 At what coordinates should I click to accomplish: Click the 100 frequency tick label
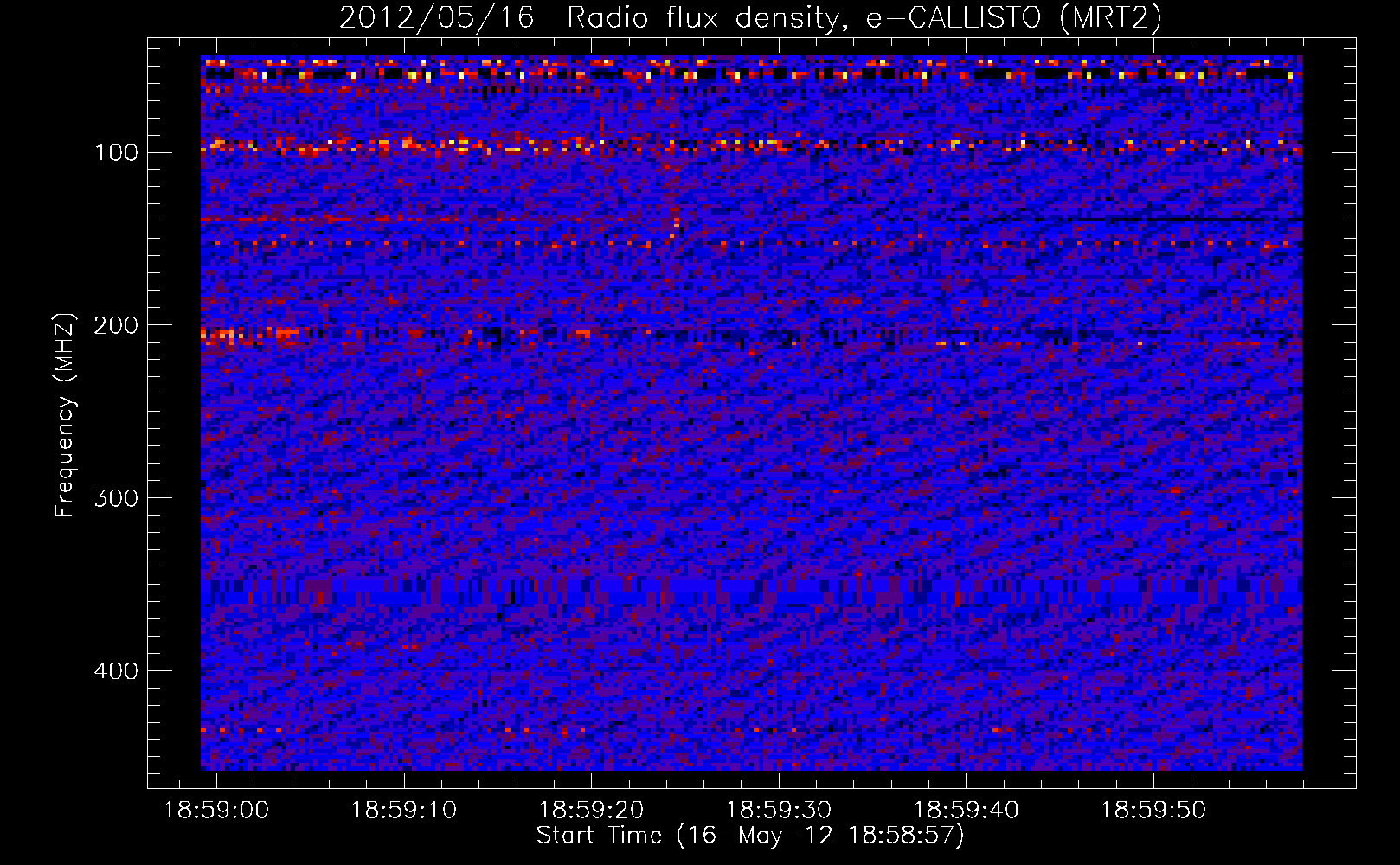pos(116,152)
